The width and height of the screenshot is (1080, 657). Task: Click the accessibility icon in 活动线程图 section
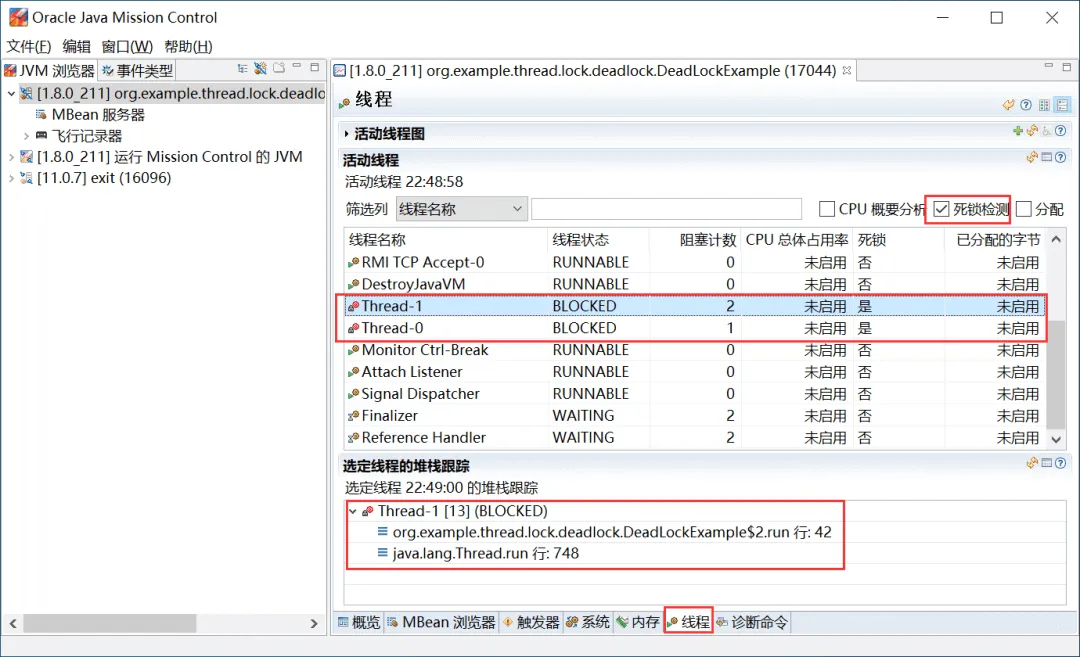click(x=1046, y=131)
